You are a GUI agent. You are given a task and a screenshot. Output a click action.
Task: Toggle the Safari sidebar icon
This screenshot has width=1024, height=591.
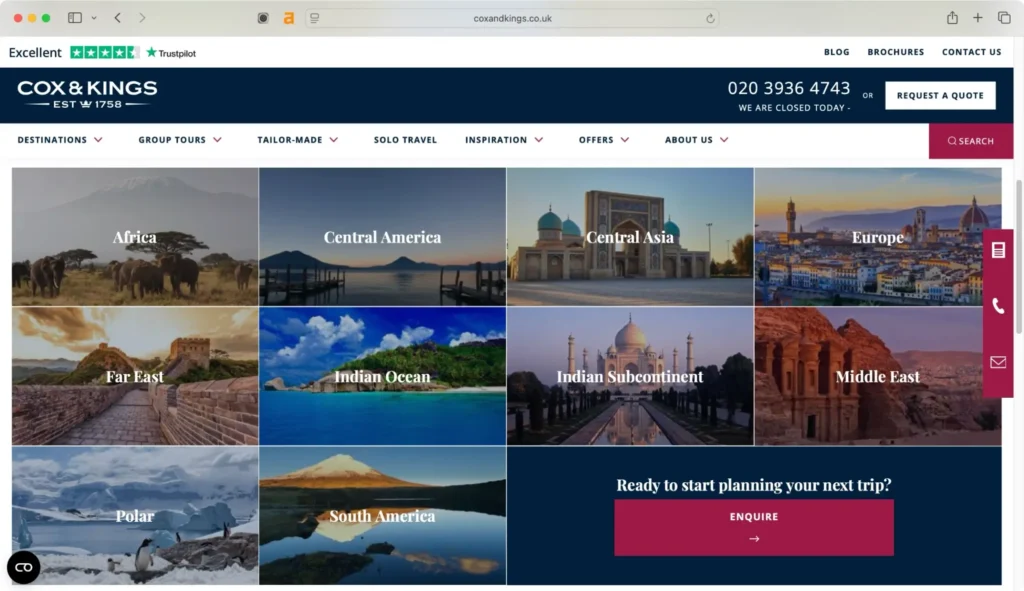click(x=73, y=17)
